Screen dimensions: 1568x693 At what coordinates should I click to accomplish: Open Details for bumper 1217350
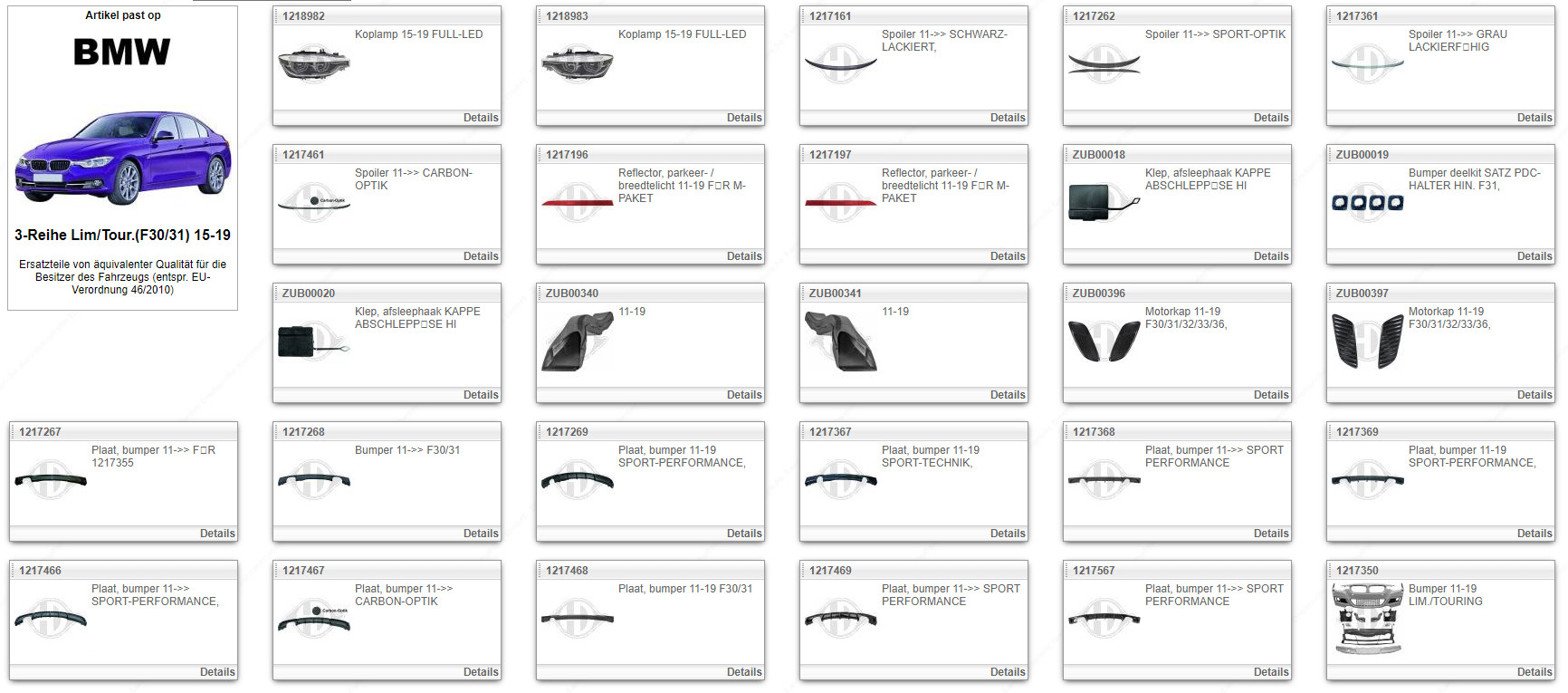1535,672
